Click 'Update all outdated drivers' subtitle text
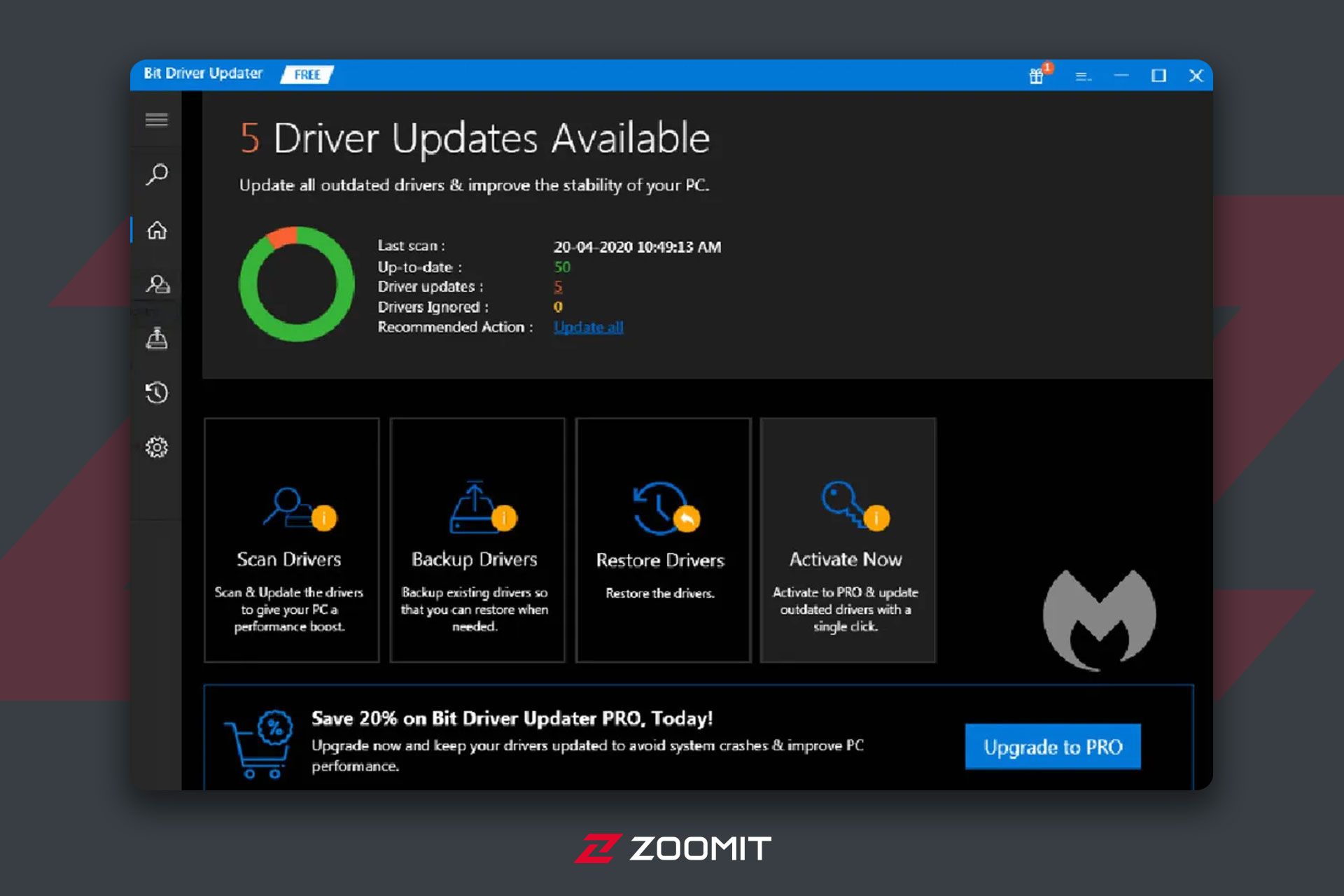This screenshot has width=1344, height=896. (474, 185)
